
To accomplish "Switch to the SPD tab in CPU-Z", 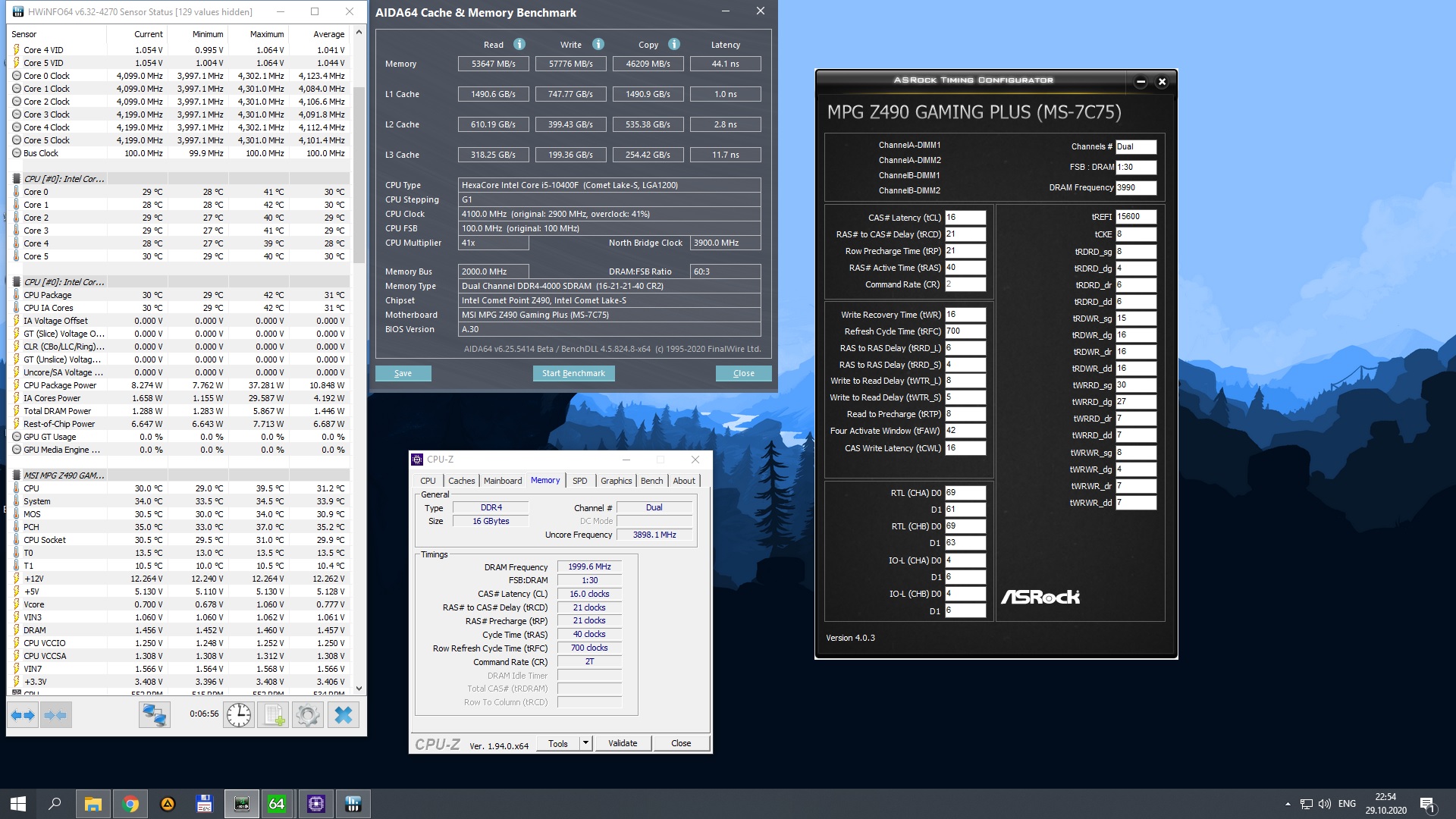I will pyautogui.click(x=579, y=481).
